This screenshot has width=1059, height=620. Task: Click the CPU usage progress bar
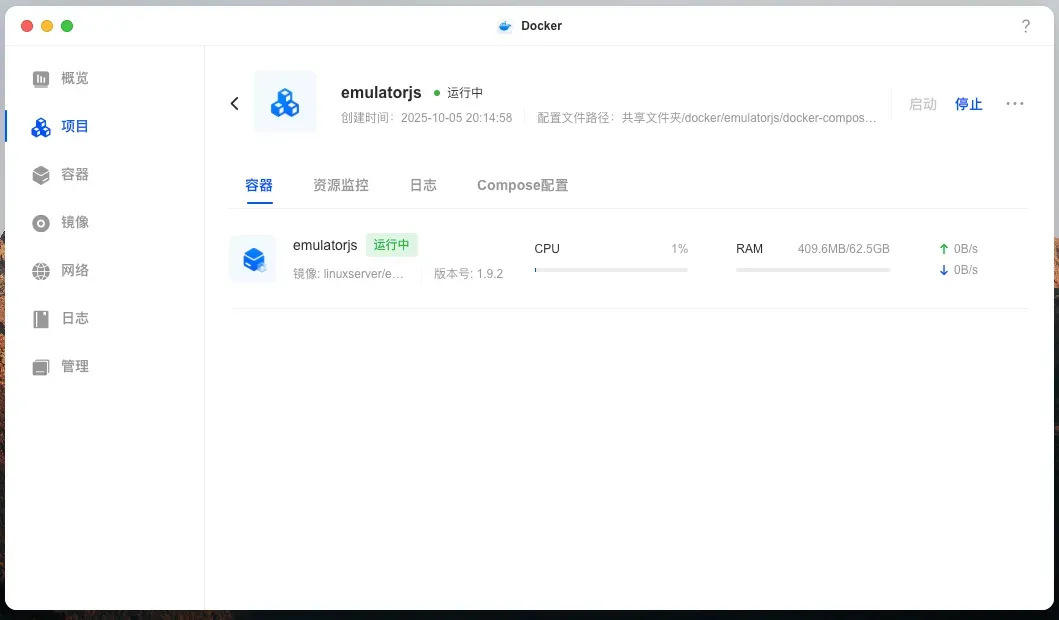coord(611,270)
